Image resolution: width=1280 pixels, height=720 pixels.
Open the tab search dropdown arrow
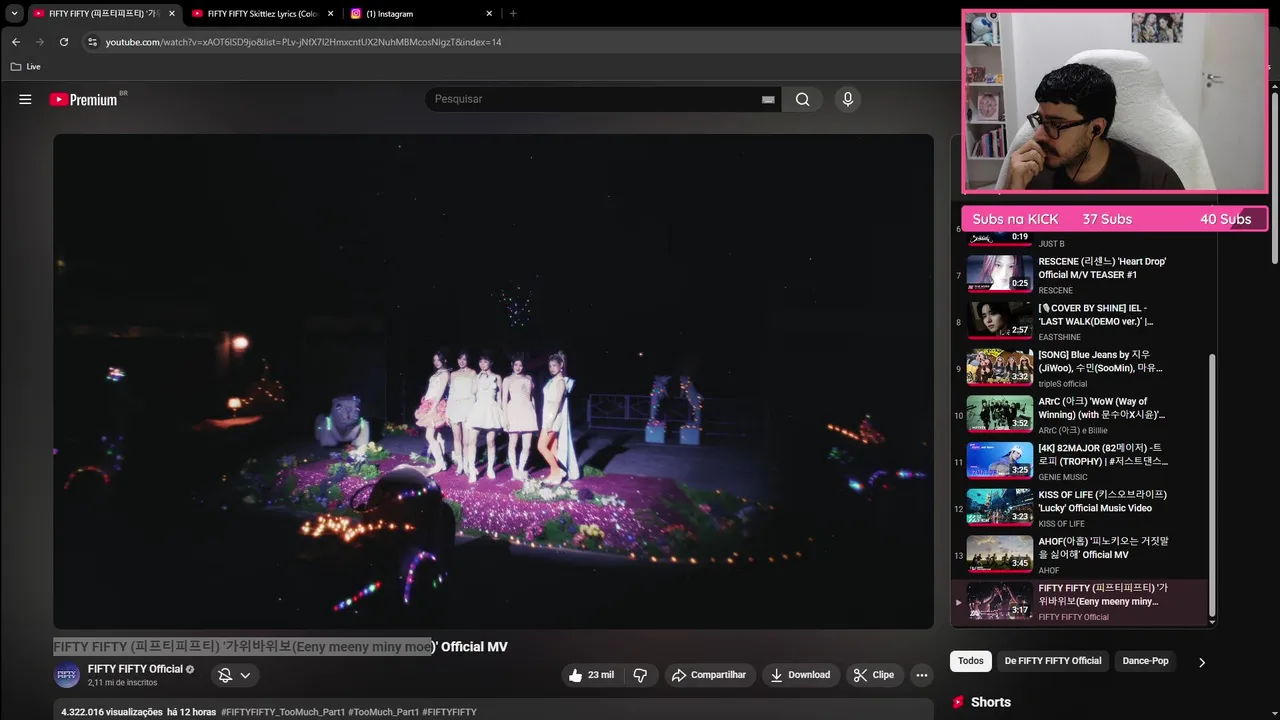tap(14, 13)
